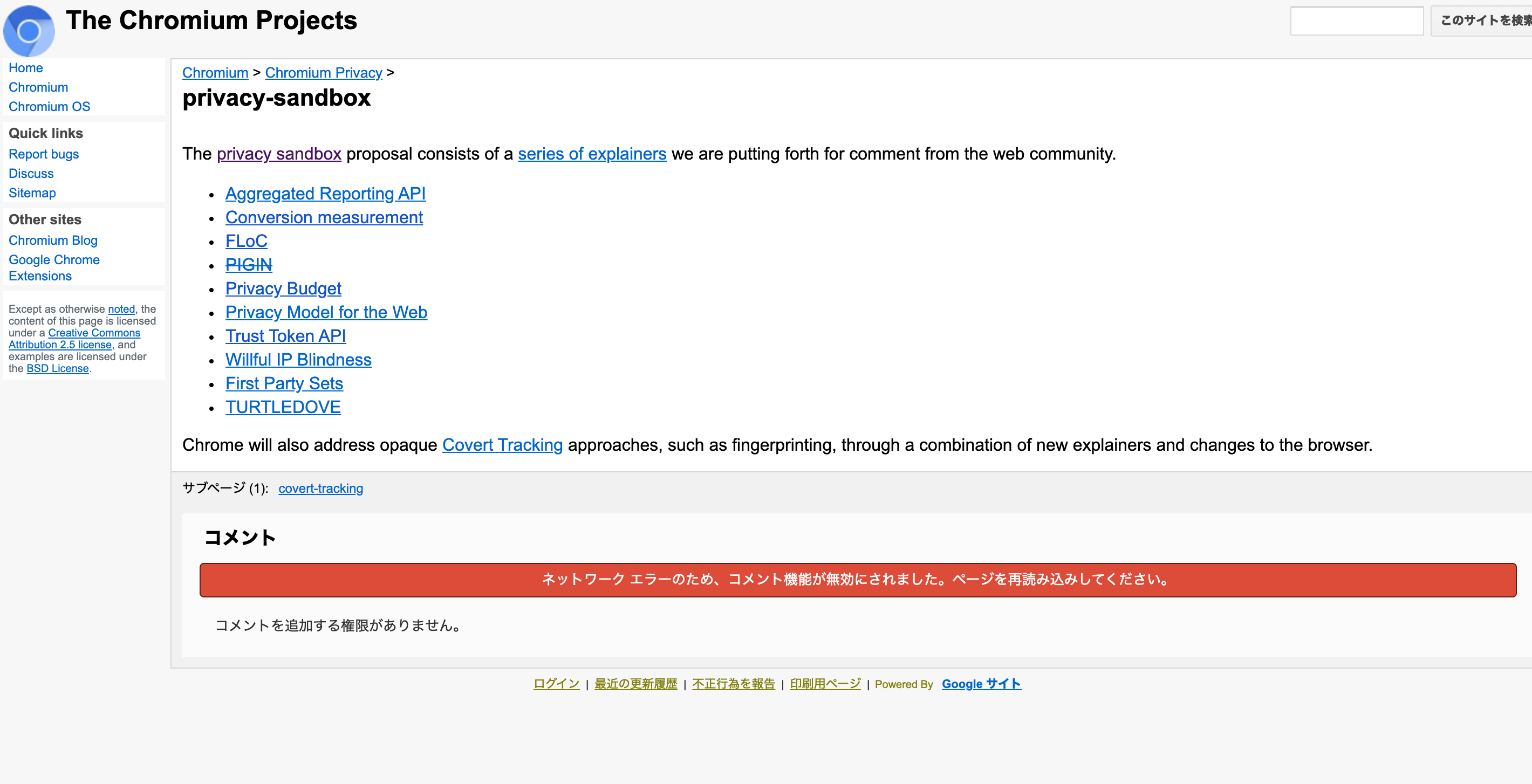The image size is (1532, 784).
Task: Click the struck-through PIGIN link
Action: pos(249,265)
